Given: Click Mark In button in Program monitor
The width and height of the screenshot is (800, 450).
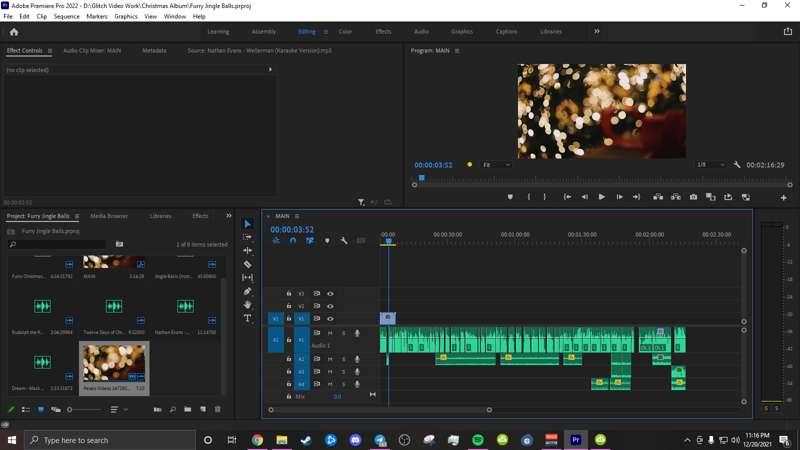Looking at the screenshot, I should 529,197.
